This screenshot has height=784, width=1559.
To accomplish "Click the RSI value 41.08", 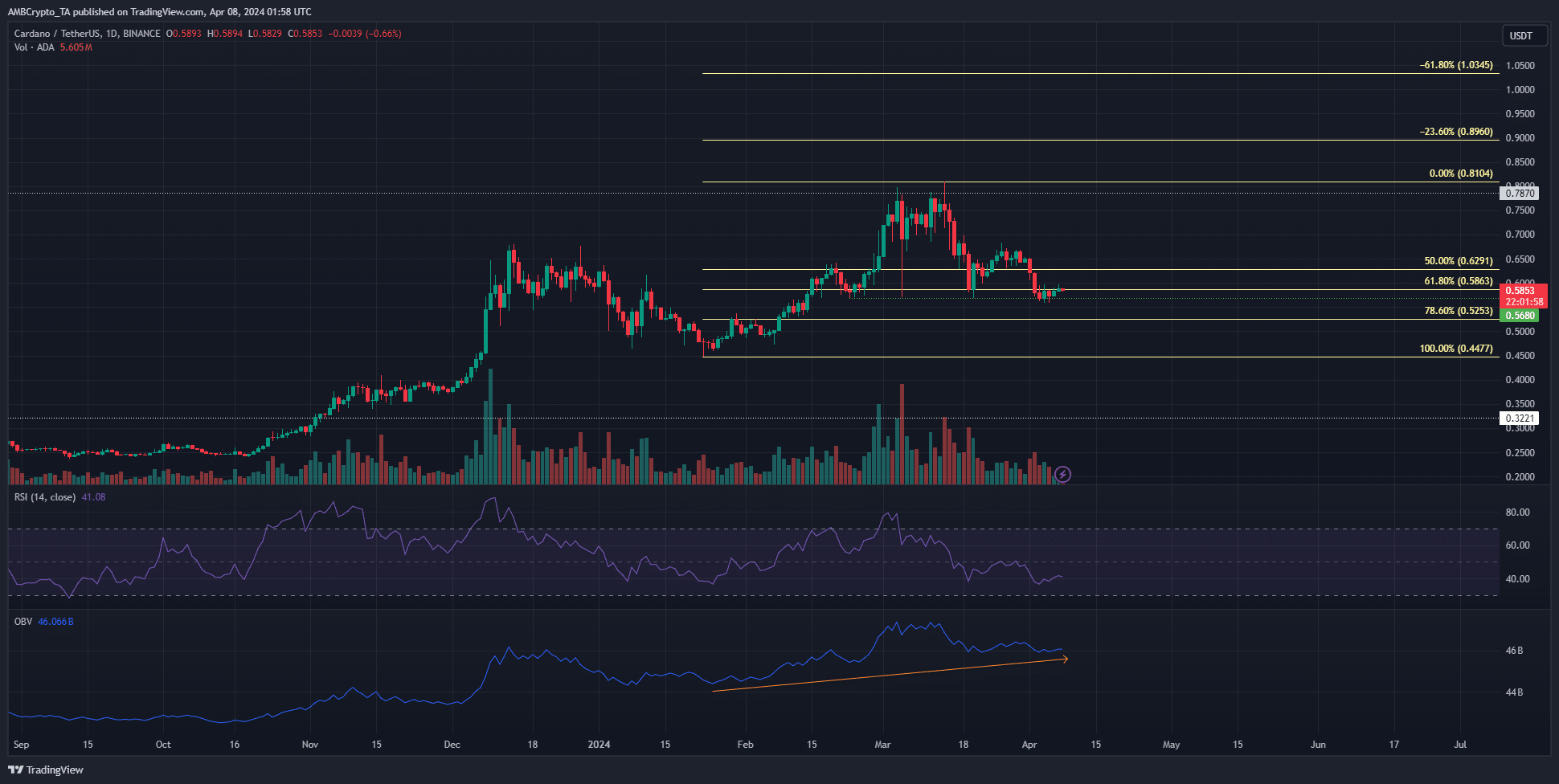I will (93, 497).
